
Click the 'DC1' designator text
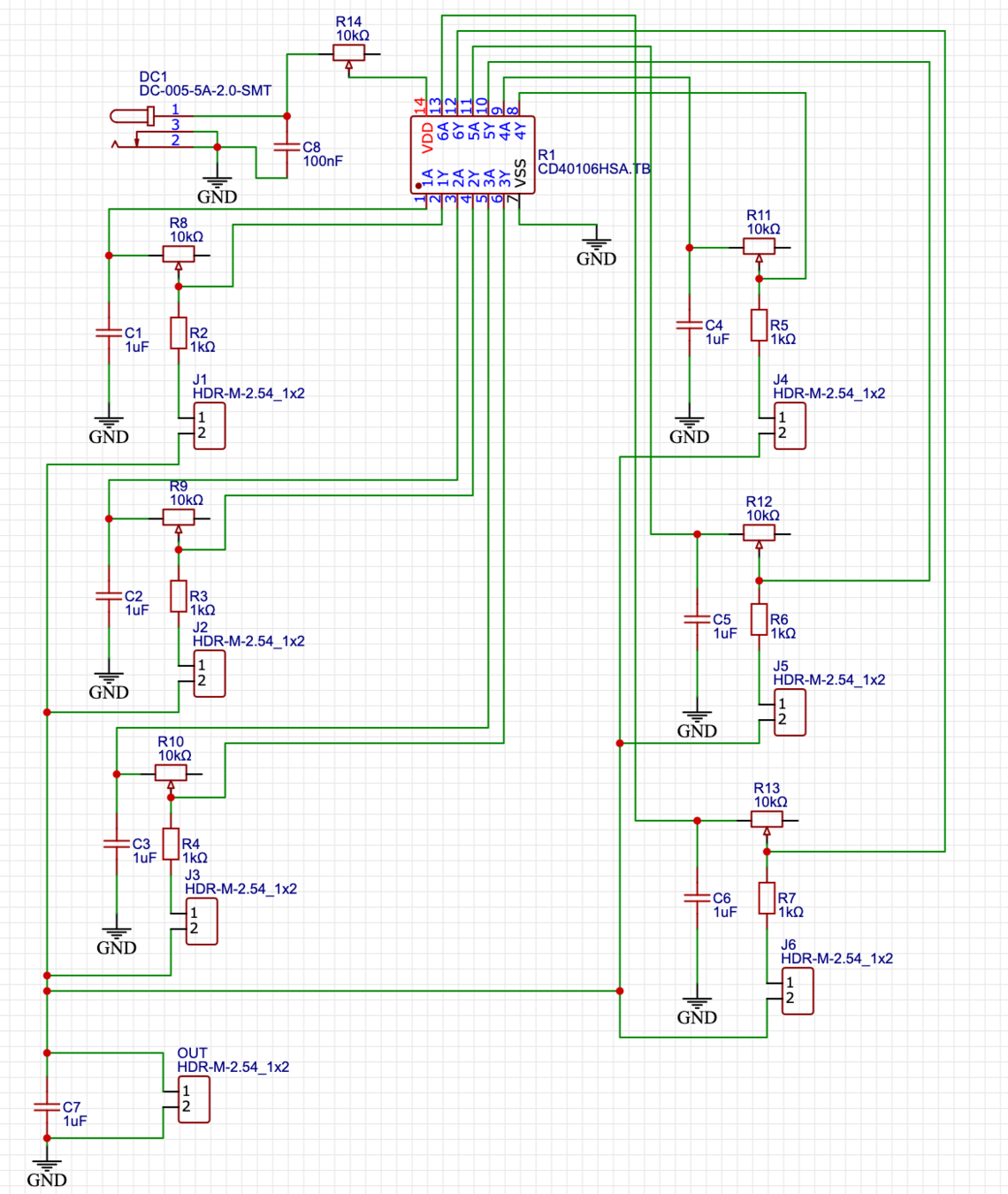pyautogui.click(x=153, y=77)
